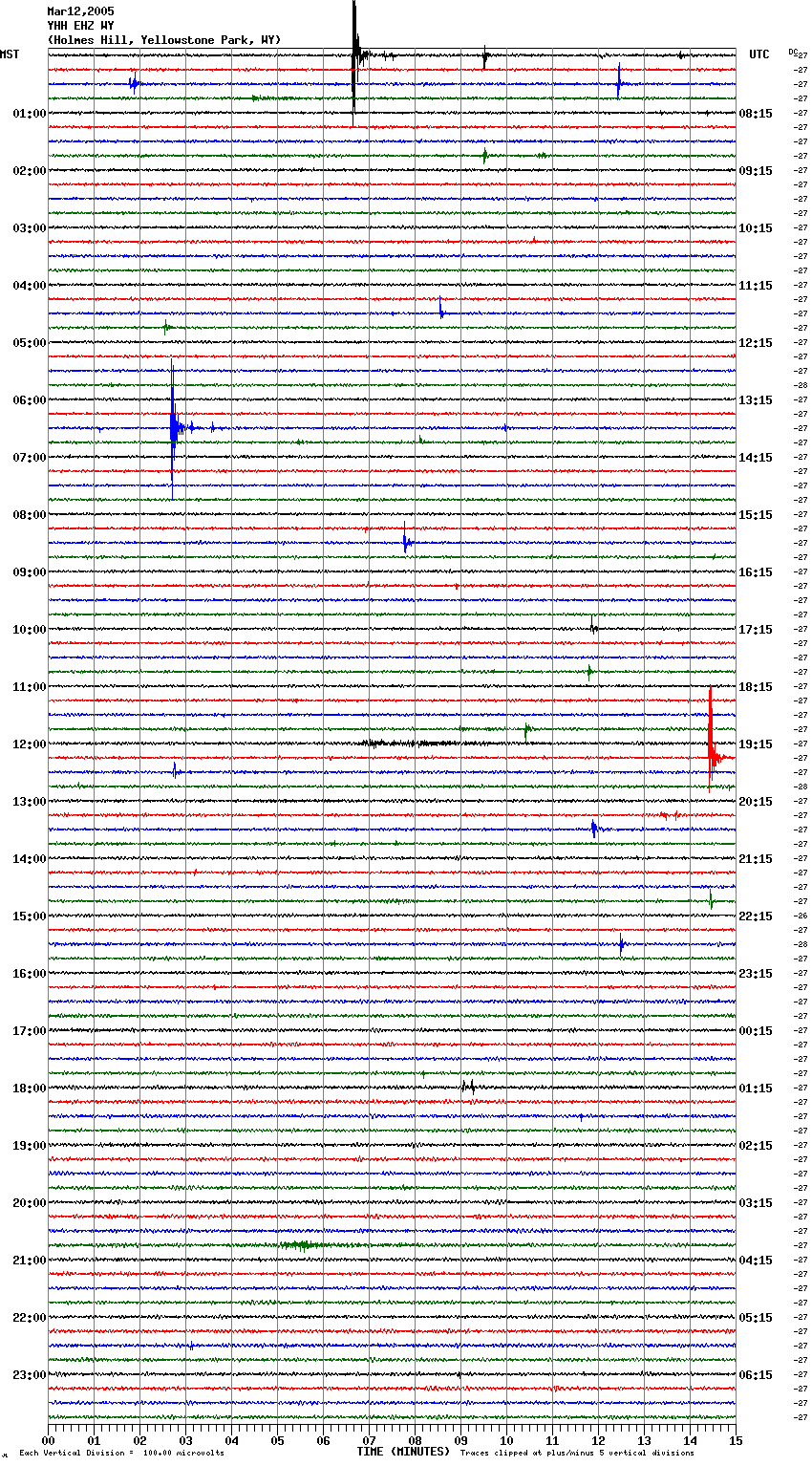Click the 18:15 UTC time label
Image resolution: width=812 pixels, height=1466 pixels.
[756, 687]
